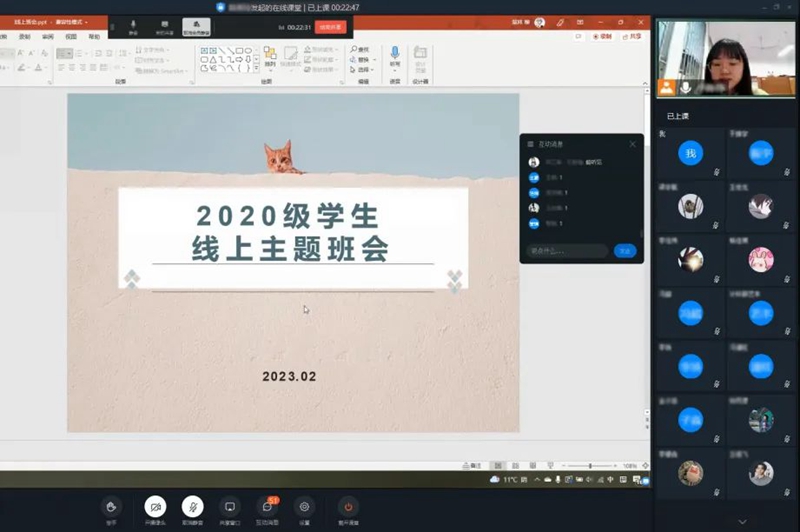This screenshot has height=532, width=800.
Task: Click the blue "我" participant avatar
Action: pyautogui.click(x=690, y=153)
